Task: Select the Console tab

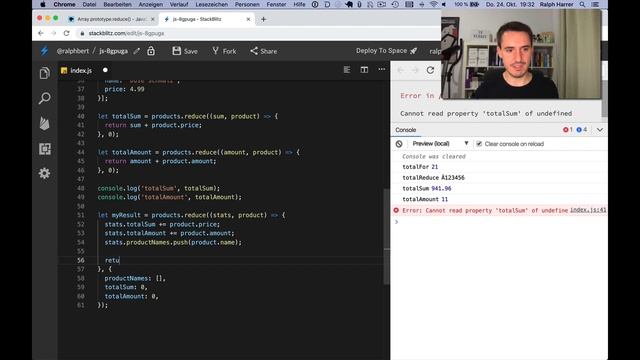Action: click(405, 130)
